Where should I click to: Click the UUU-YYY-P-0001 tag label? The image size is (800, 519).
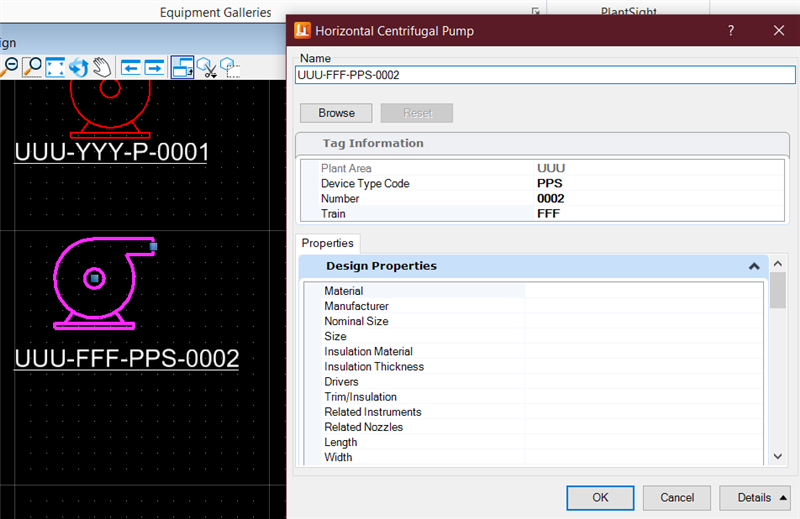pyautogui.click(x=111, y=152)
